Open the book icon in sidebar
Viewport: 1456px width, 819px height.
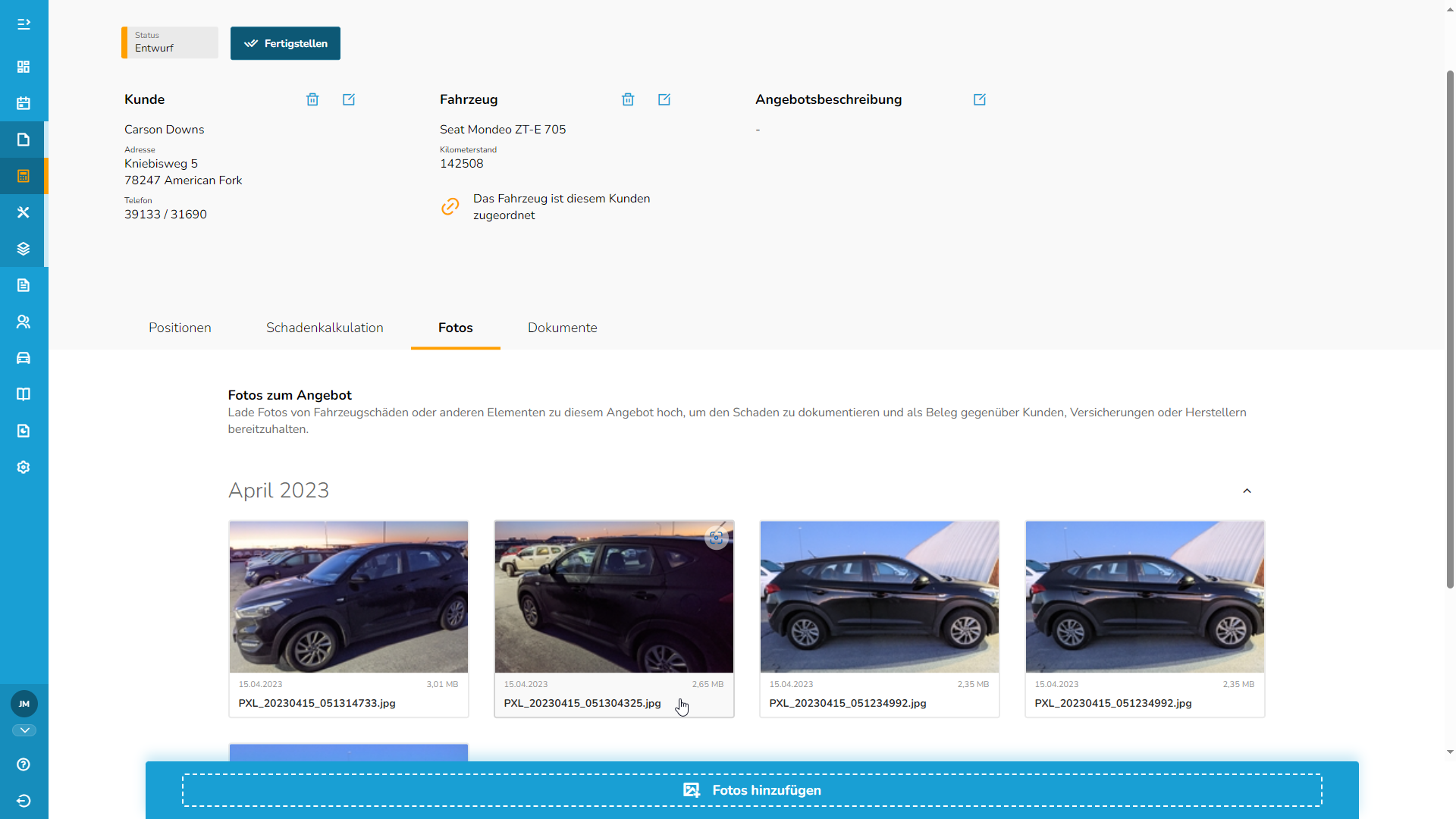(24, 394)
